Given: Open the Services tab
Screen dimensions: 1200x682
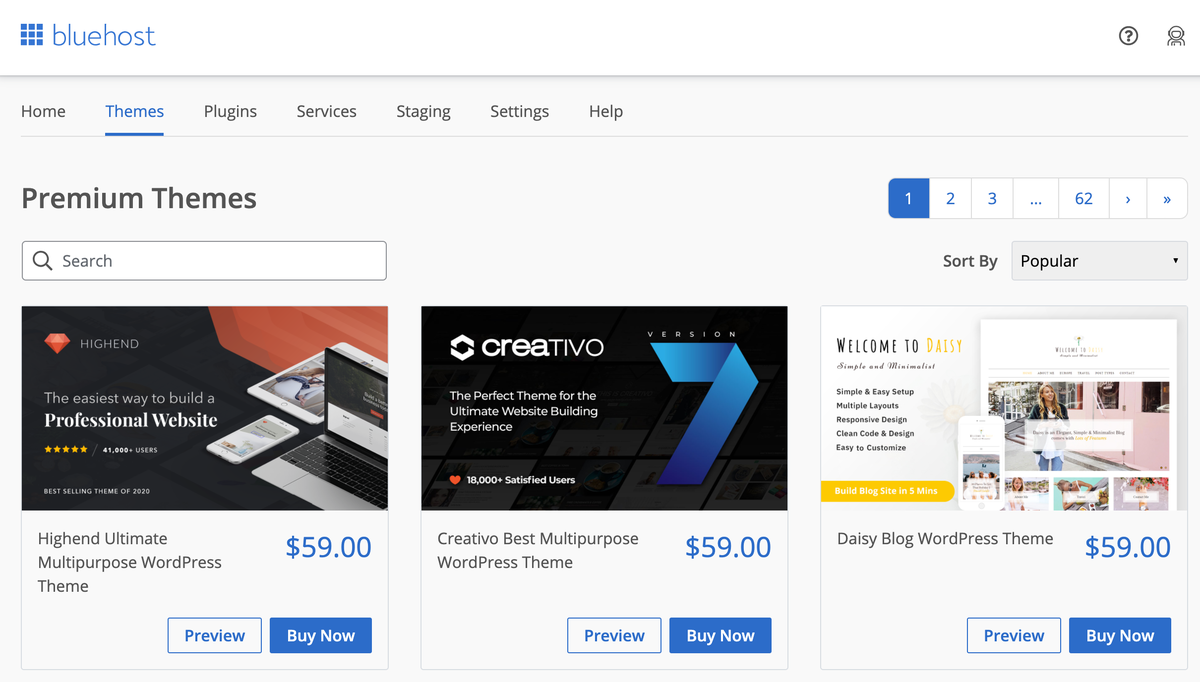Looking at the screenshot, I should pyautogui.click(x=327, y=111).
